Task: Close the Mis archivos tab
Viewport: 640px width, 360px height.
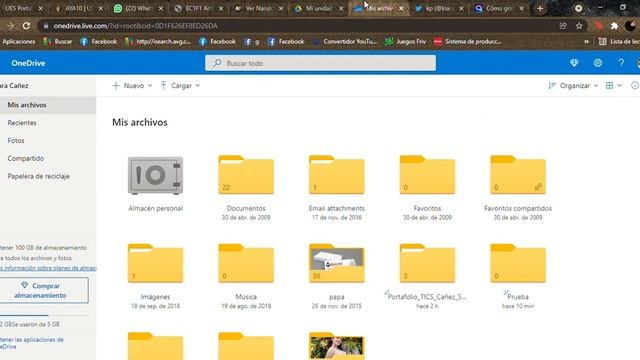Action: point(401,8)
